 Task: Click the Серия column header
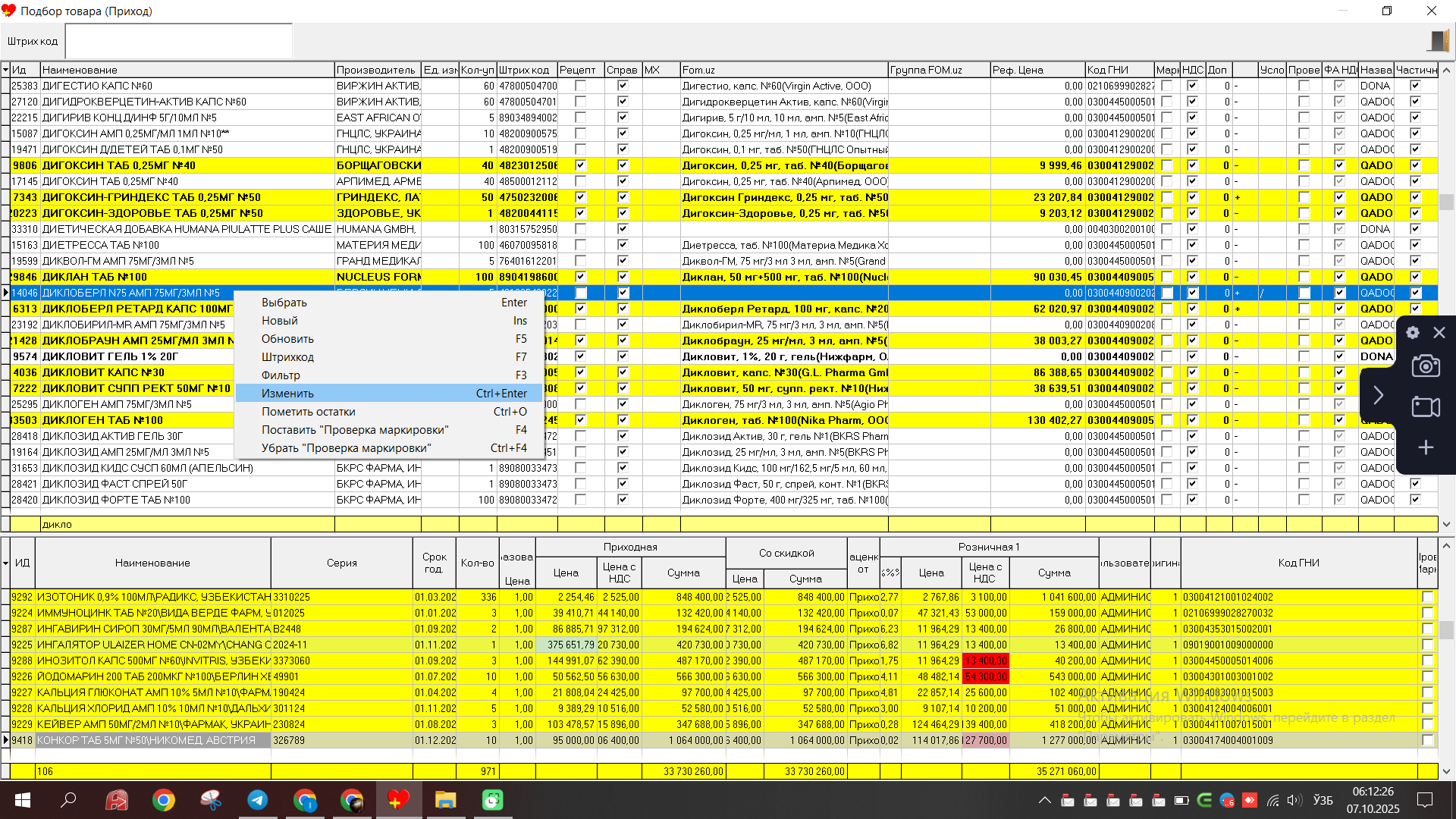point(341,563)
